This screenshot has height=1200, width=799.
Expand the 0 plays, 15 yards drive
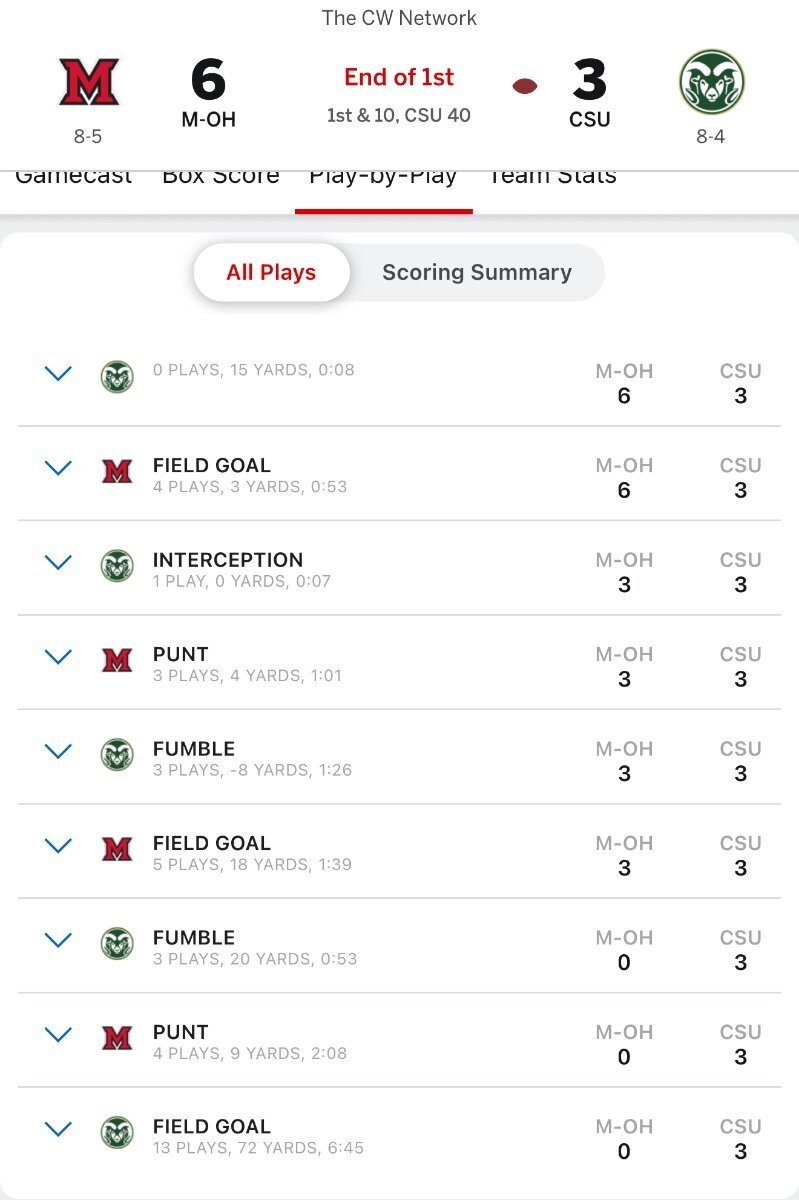click(59, 374)
